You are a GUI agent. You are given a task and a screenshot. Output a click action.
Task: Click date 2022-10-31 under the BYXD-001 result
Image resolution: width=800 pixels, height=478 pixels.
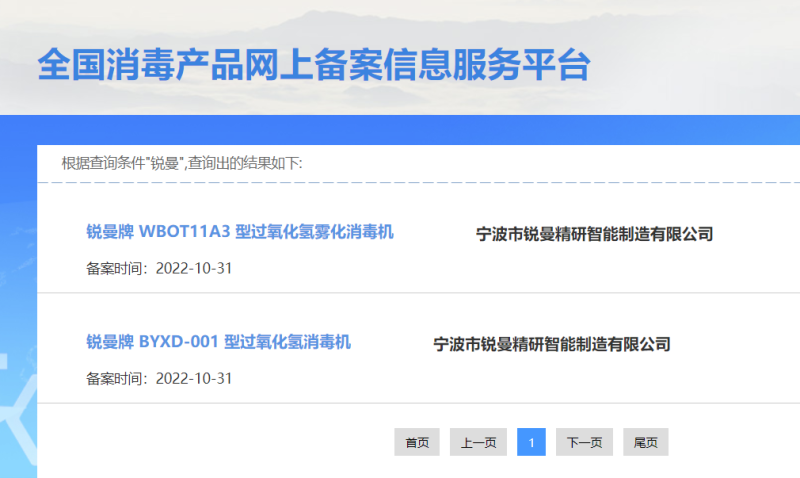[194, 378]
